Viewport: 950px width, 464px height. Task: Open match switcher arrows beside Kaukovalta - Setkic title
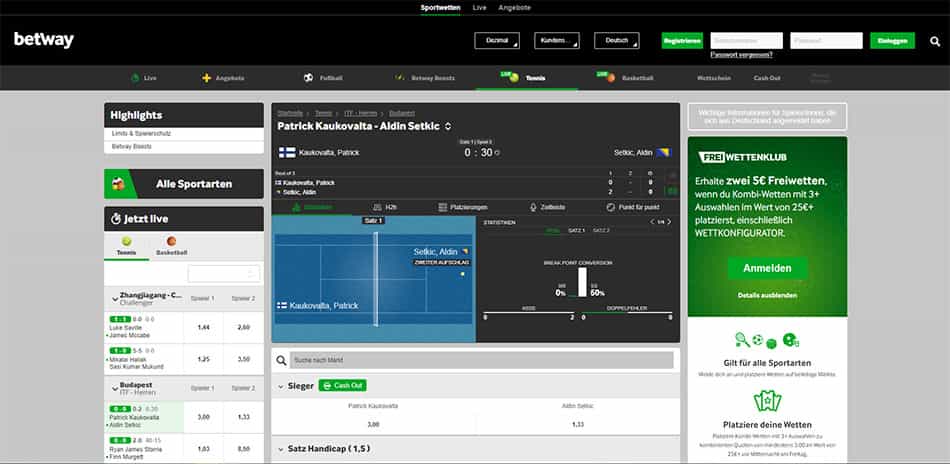click(448, 127)
